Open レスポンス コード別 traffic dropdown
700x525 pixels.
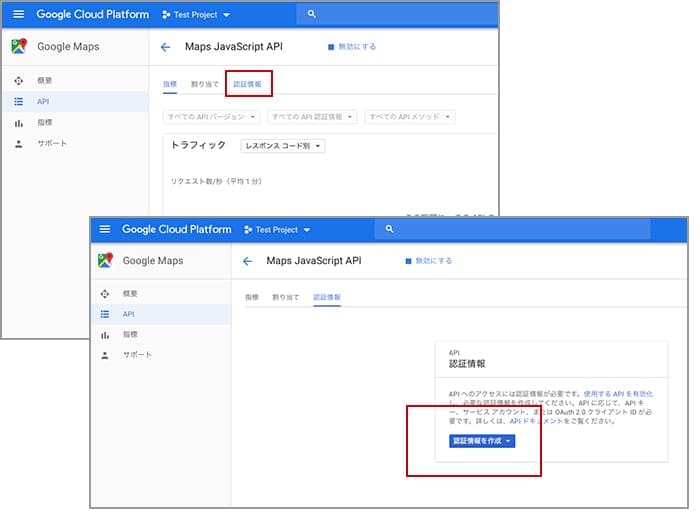click(x=283, y=146)
